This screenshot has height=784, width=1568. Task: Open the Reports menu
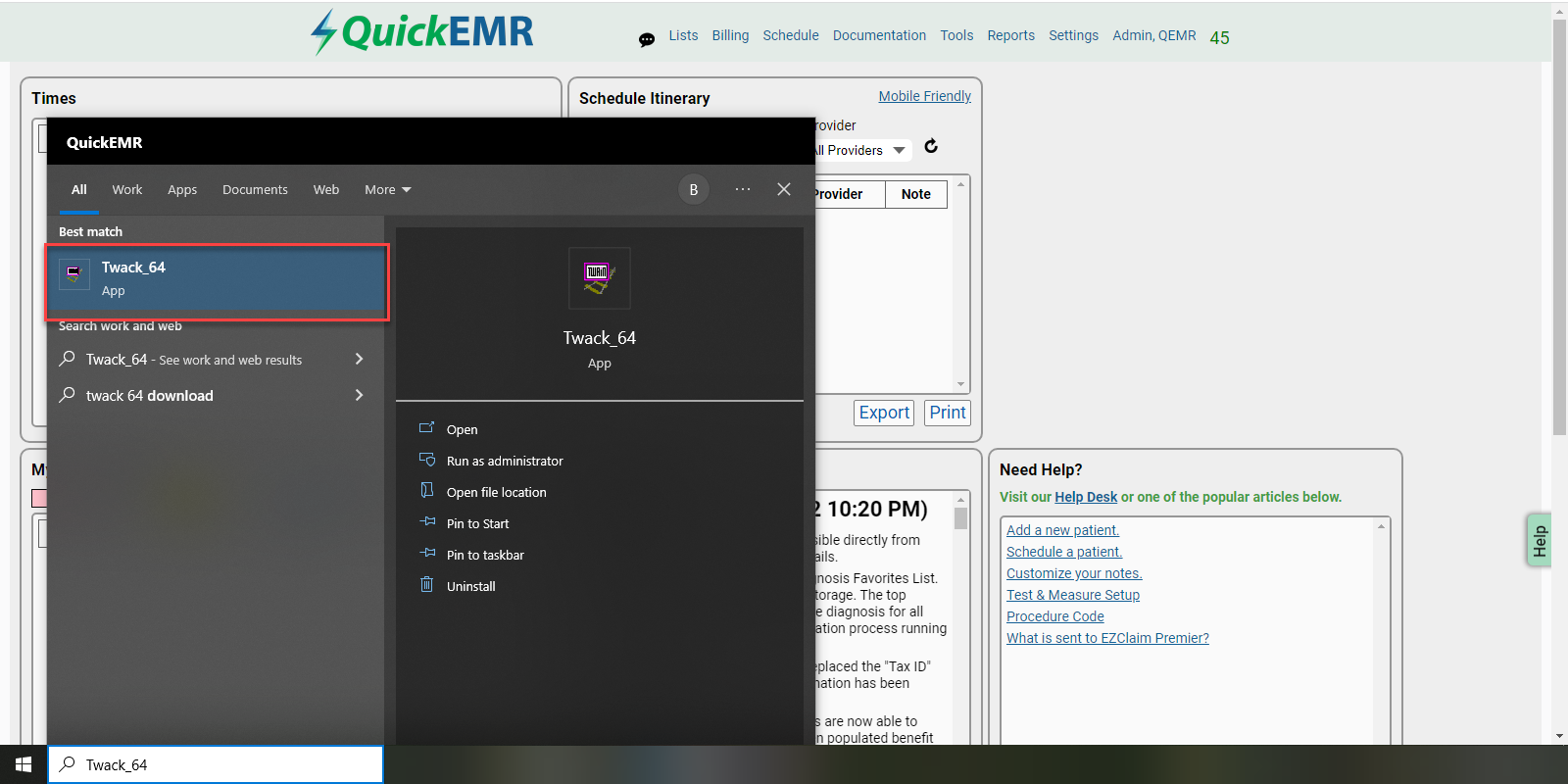point(1010,35)
